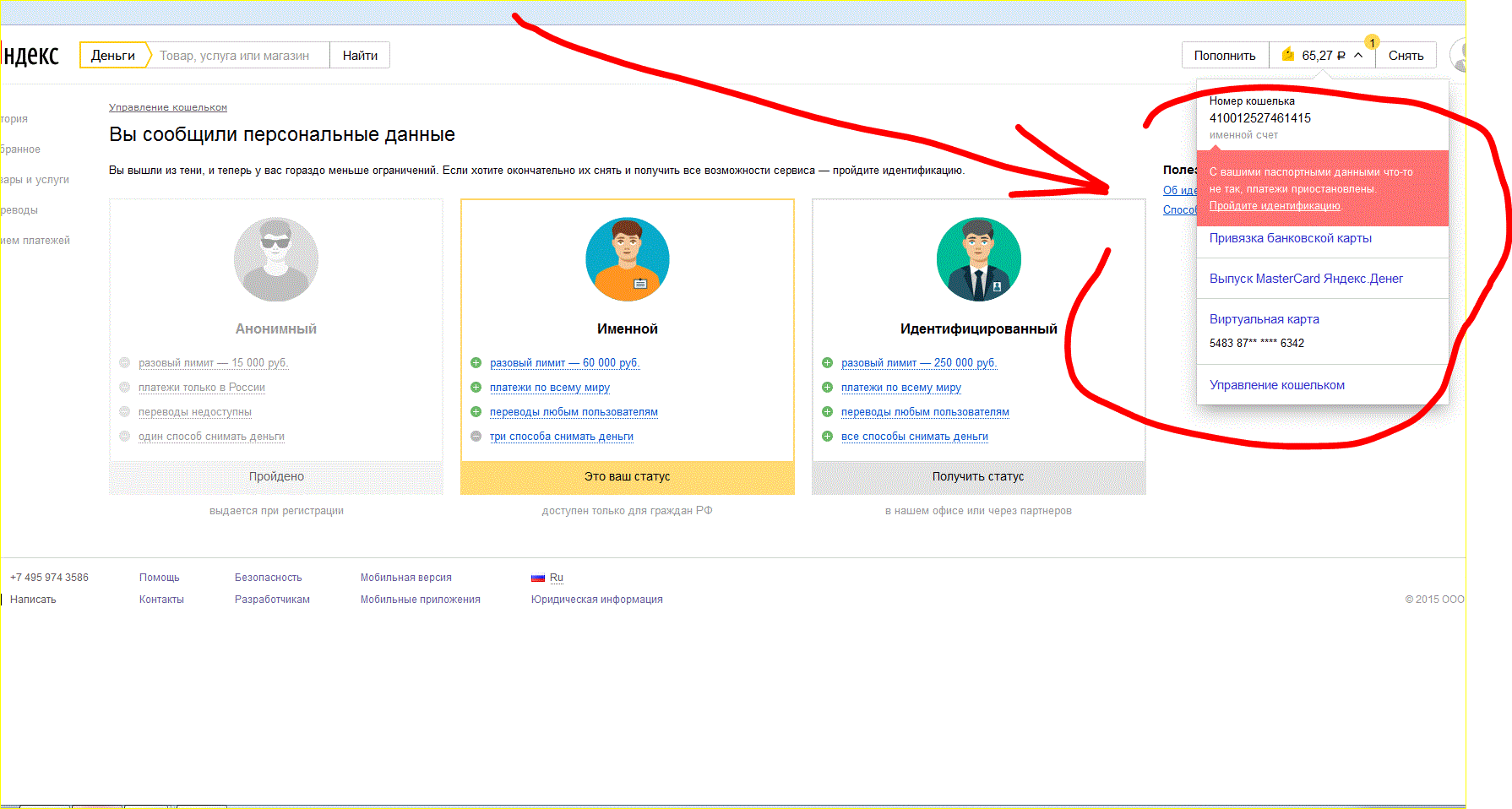Click the Это ваш статус yellow button

(x=628, y=477)
